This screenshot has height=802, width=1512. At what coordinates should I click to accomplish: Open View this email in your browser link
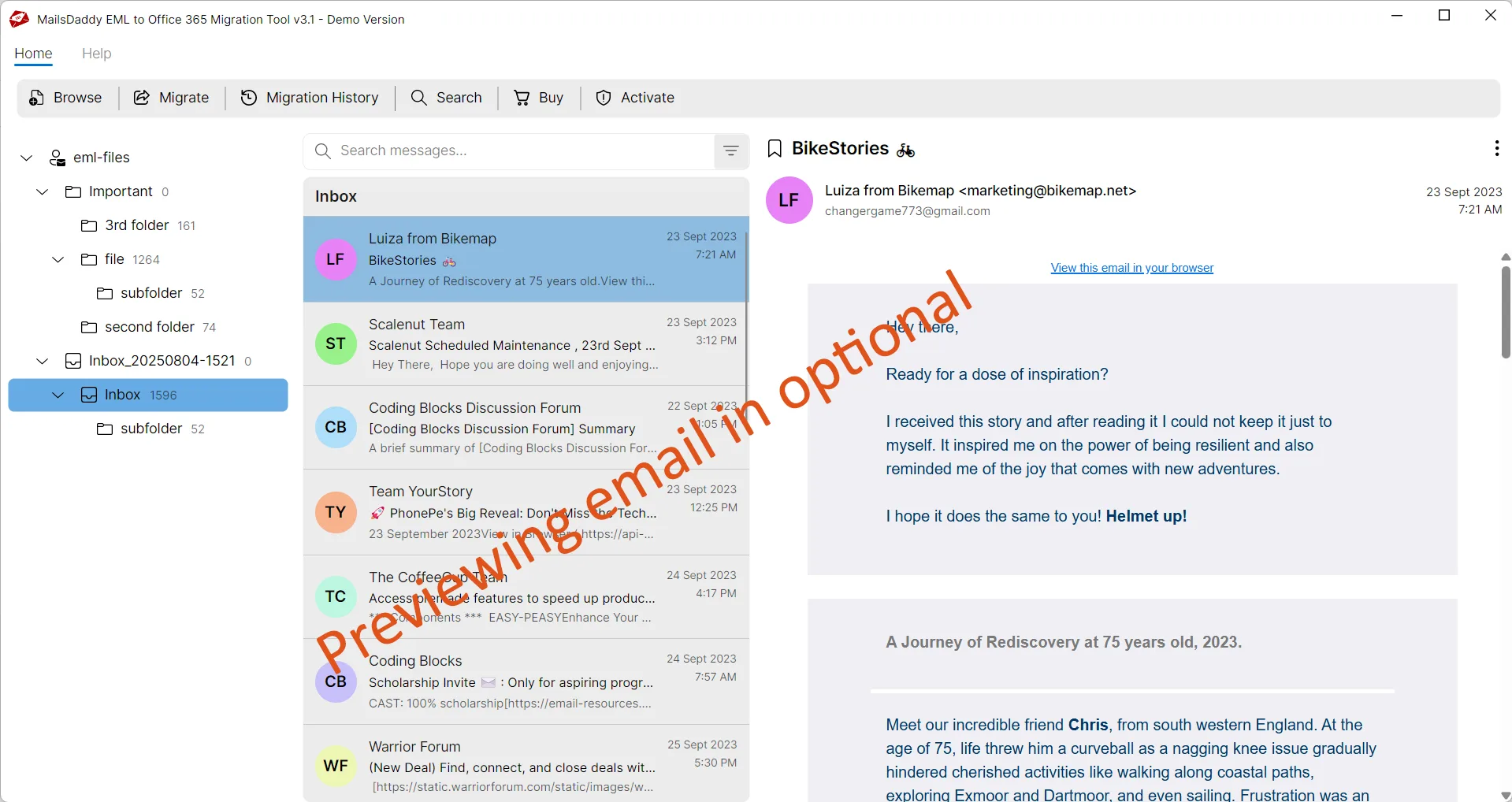[1131, 268]
